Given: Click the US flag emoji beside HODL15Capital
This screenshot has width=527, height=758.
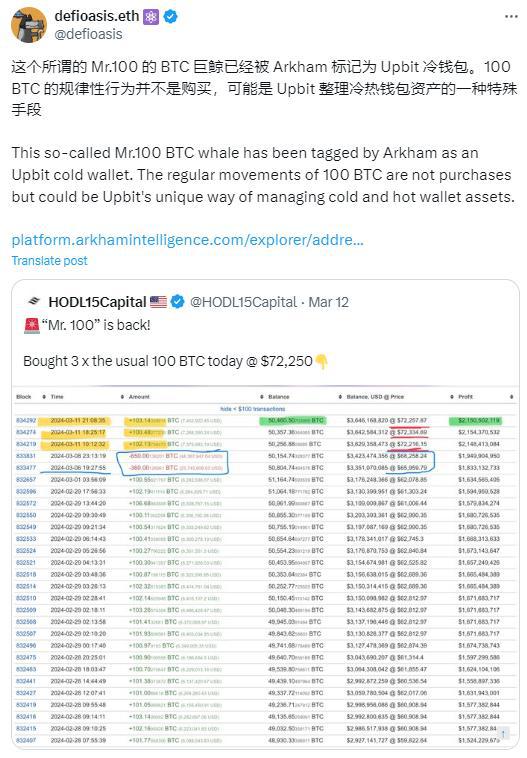Looking at the screenshot, I should pyautogui.click(x=158, y=303).
